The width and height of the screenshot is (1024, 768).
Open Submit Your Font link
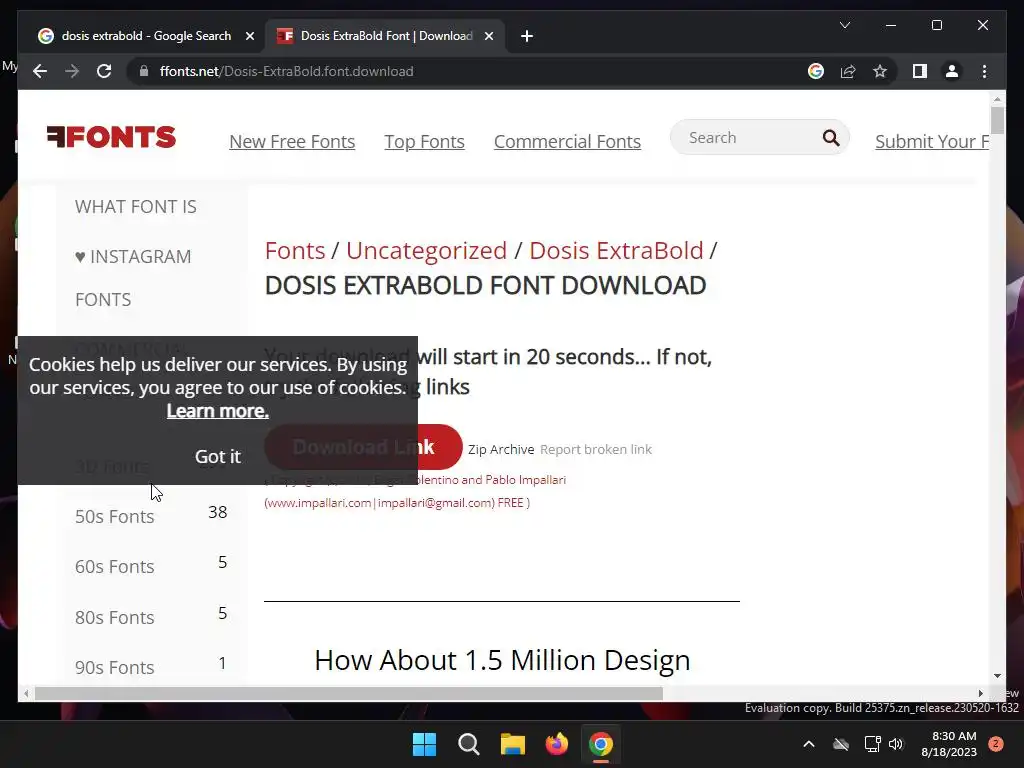point(932,142)
